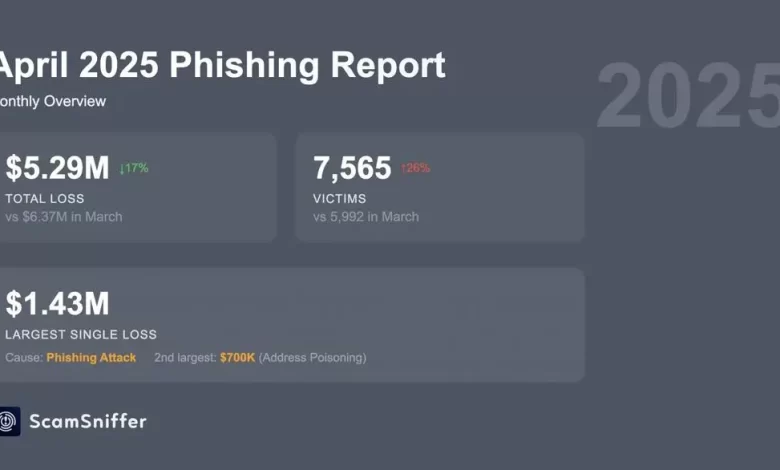
Task: Click the red up-arrow 26% indicator
Action: [415, 168]
